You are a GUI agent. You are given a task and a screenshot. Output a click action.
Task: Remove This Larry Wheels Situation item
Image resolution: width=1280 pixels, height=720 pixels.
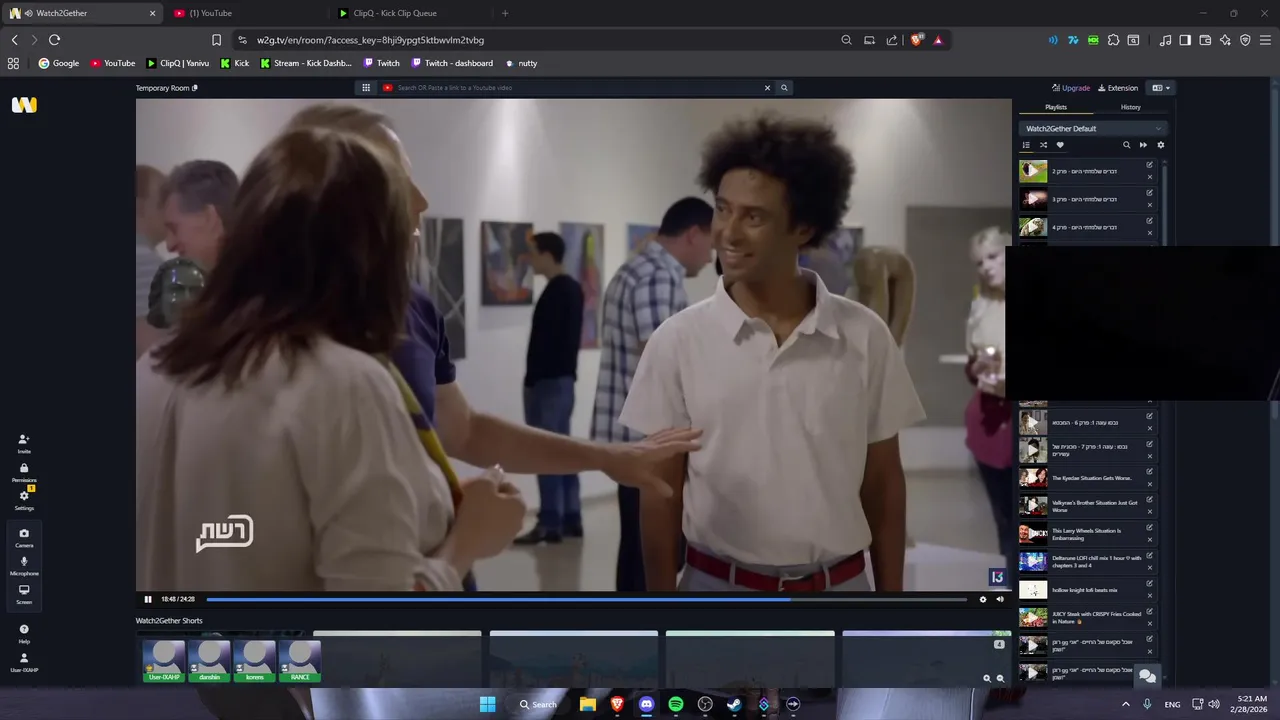1149,540
